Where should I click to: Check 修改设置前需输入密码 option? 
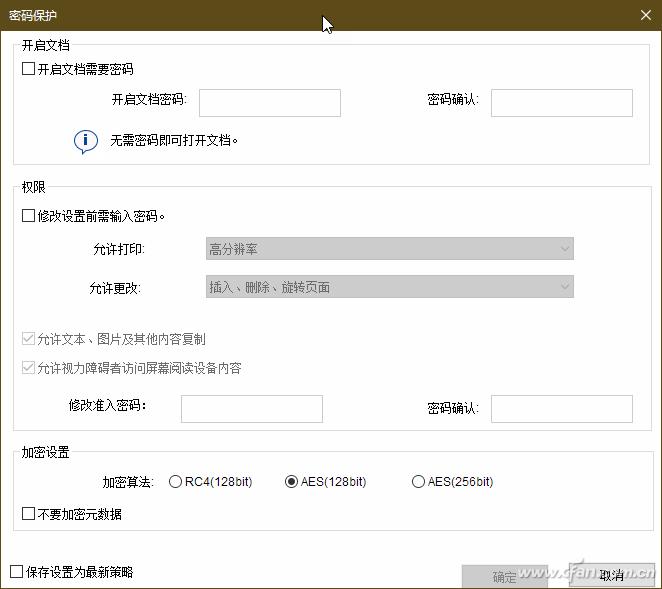(x=28, y=216)
